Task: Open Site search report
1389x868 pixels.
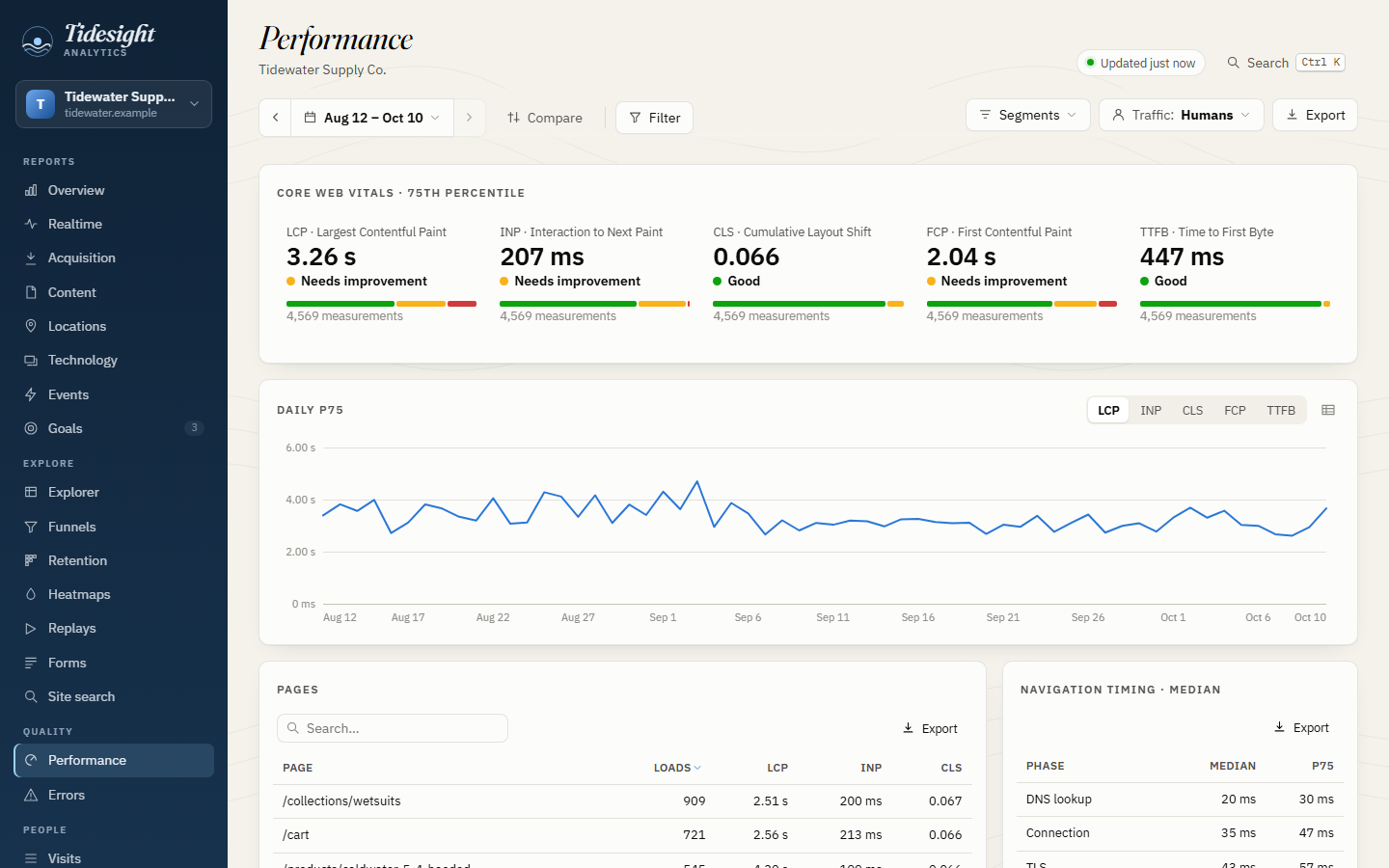Action: click(114, 696)
